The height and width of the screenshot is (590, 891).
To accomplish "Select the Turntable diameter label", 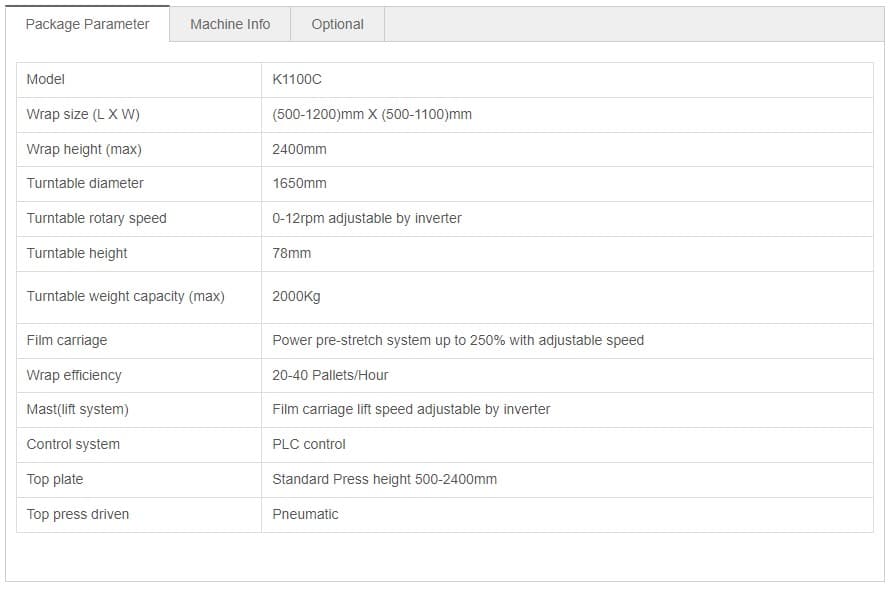I will (x=85, y=183).
